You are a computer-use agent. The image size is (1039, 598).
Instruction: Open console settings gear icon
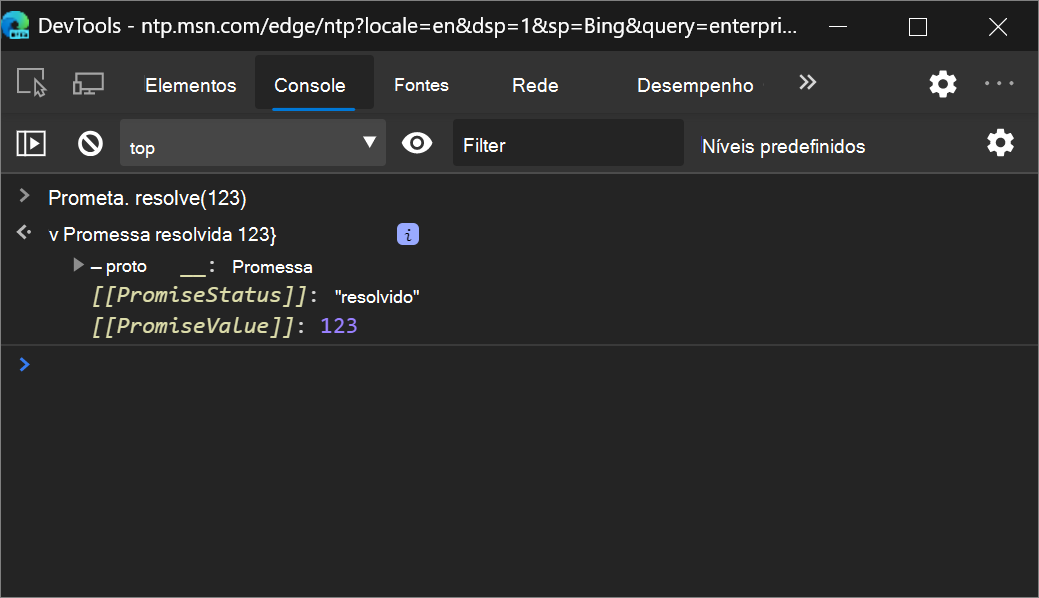point(1000,143)
